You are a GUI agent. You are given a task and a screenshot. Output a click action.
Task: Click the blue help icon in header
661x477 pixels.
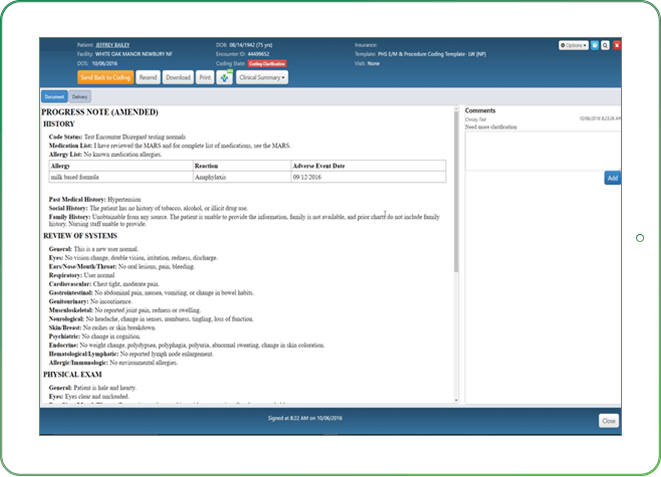click(595, 45)
